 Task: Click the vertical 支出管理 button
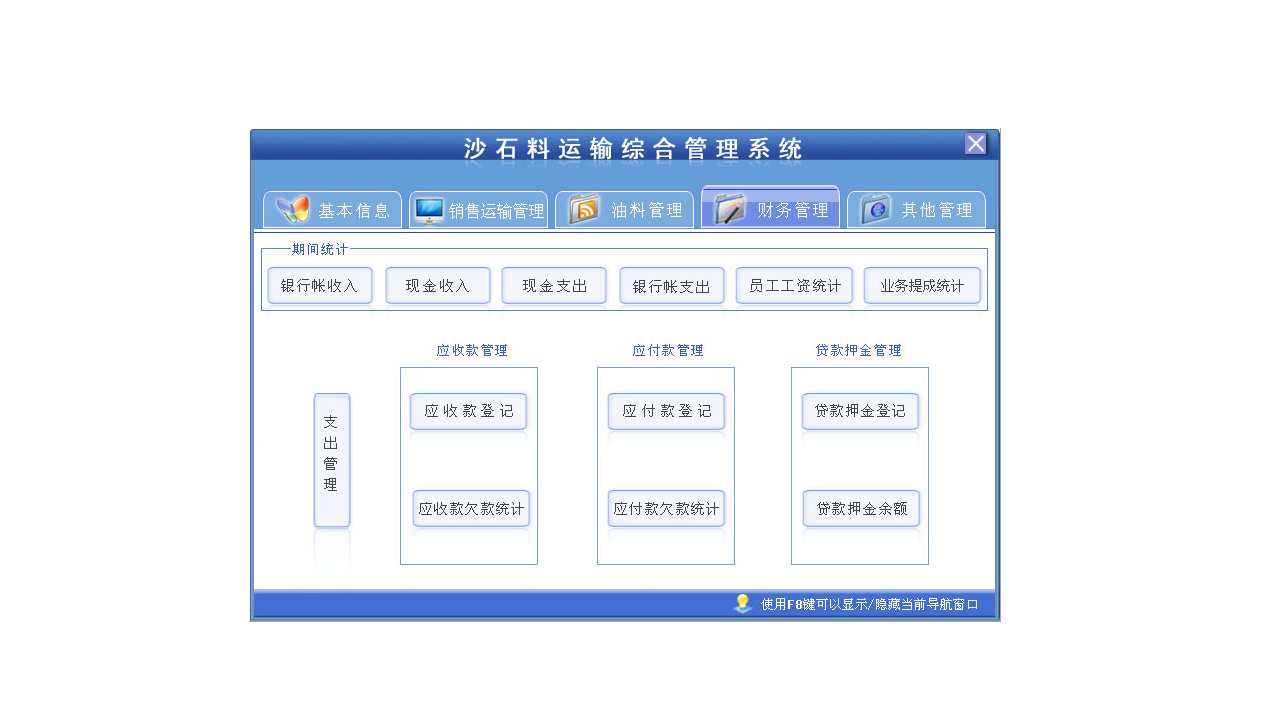pos(331,461)
